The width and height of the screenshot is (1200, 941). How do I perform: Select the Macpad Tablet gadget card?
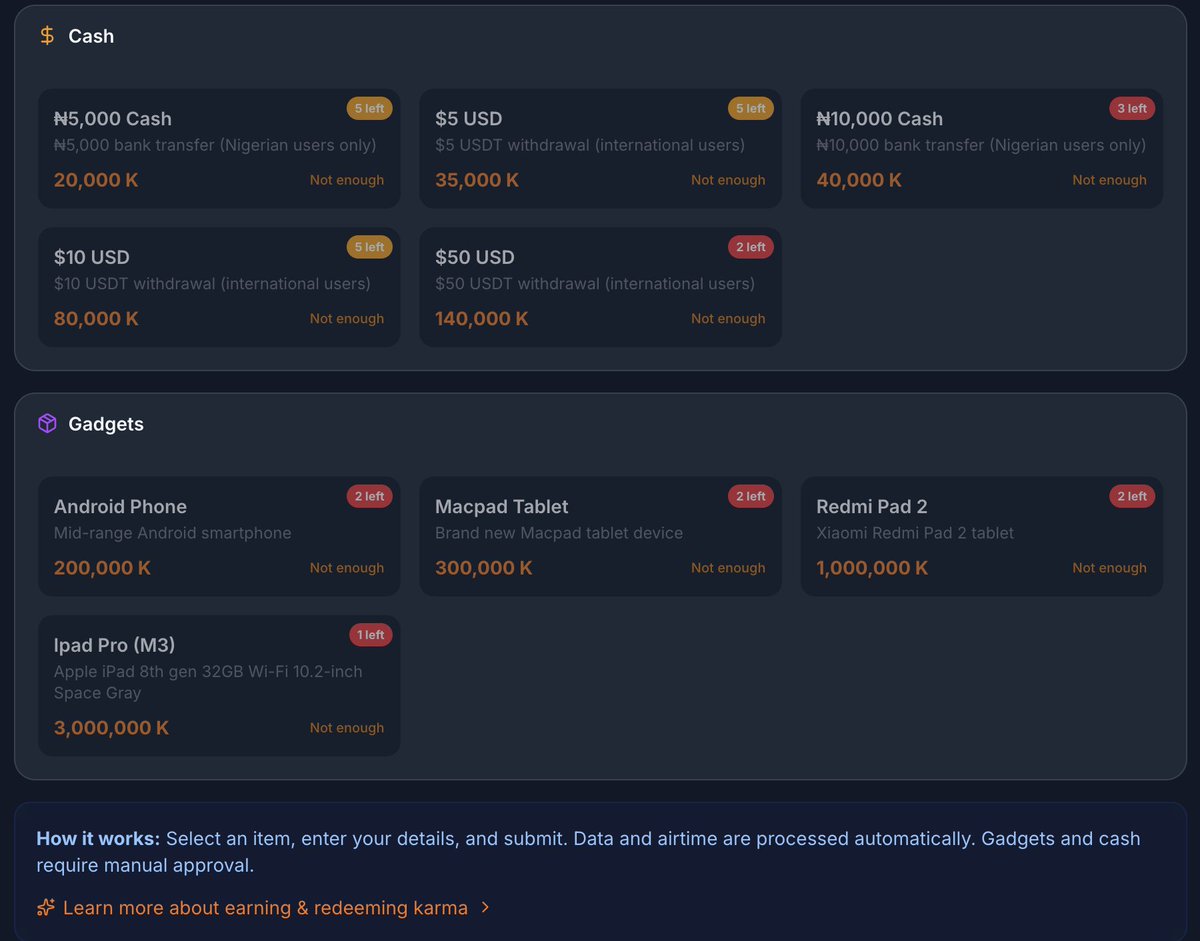coord(600,537)
